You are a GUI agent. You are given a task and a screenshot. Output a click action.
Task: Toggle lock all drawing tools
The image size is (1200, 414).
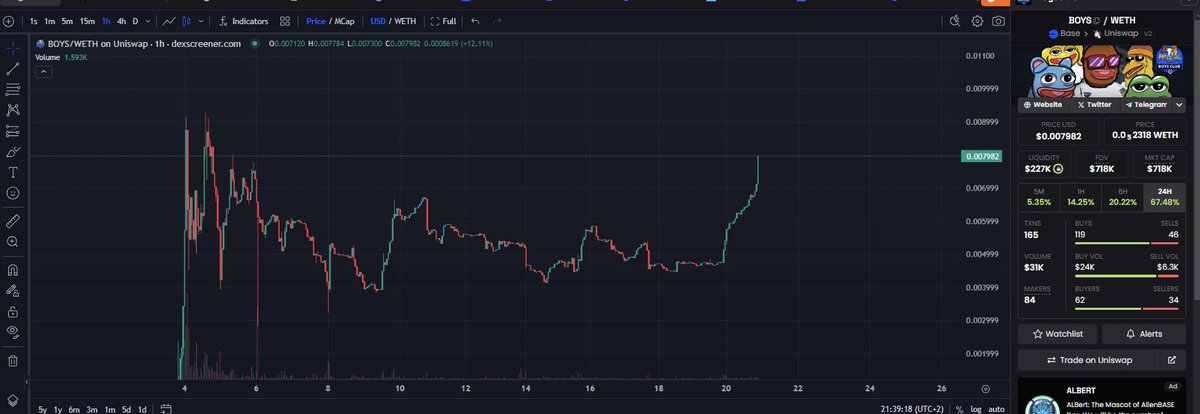click(13, 310)
